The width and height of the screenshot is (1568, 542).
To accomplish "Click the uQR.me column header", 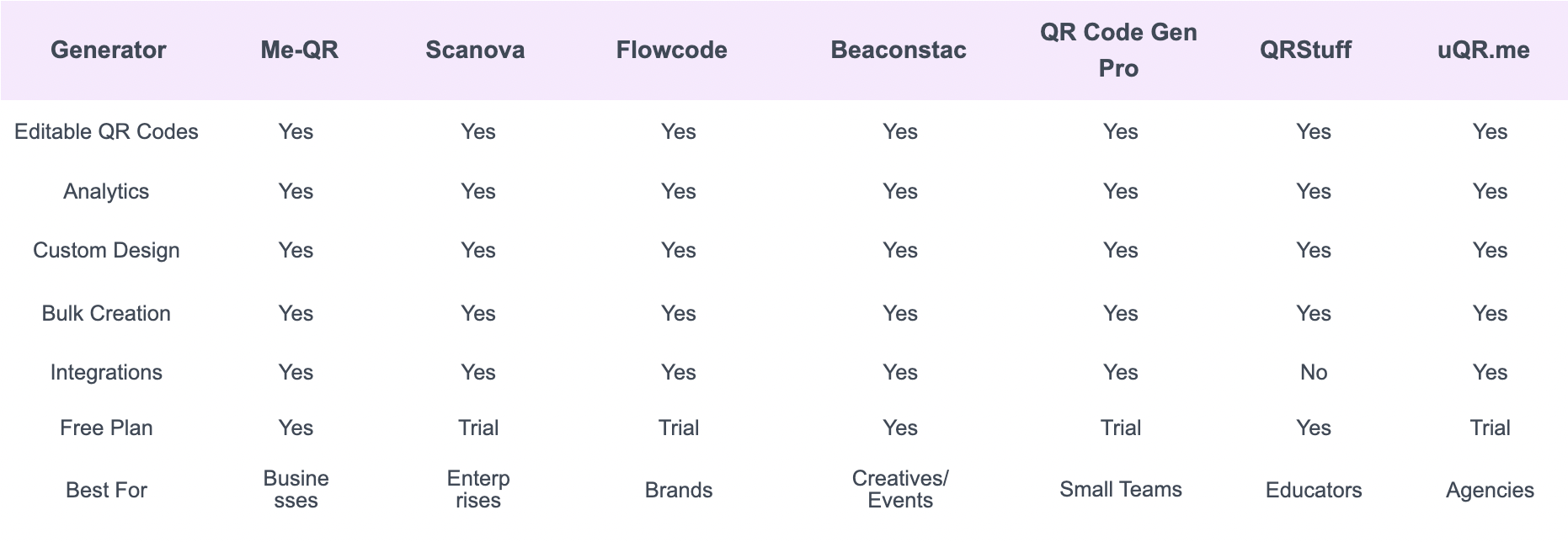I will (x=1483, y=50).
